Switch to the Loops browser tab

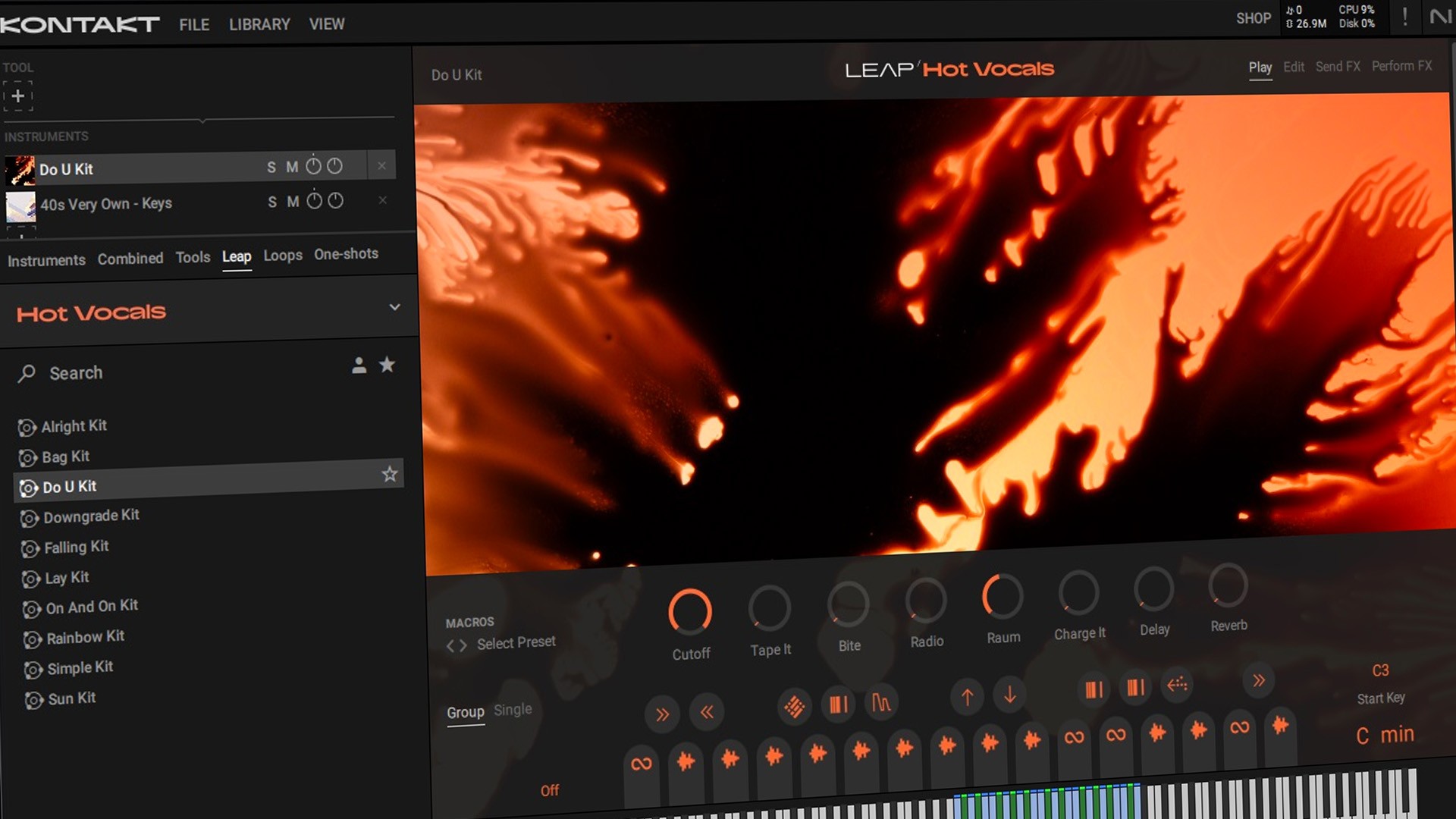(x=283, y=256)
